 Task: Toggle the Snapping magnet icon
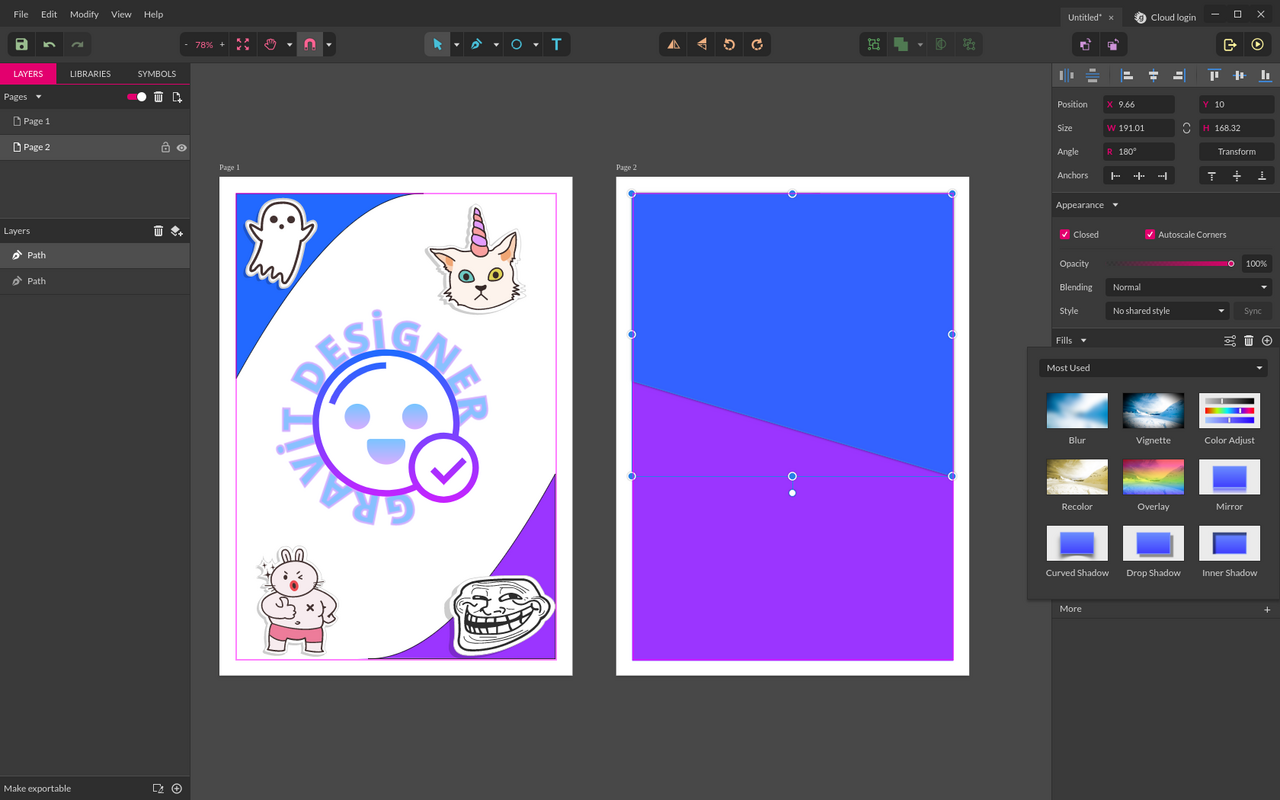click(x=310, y=45)
